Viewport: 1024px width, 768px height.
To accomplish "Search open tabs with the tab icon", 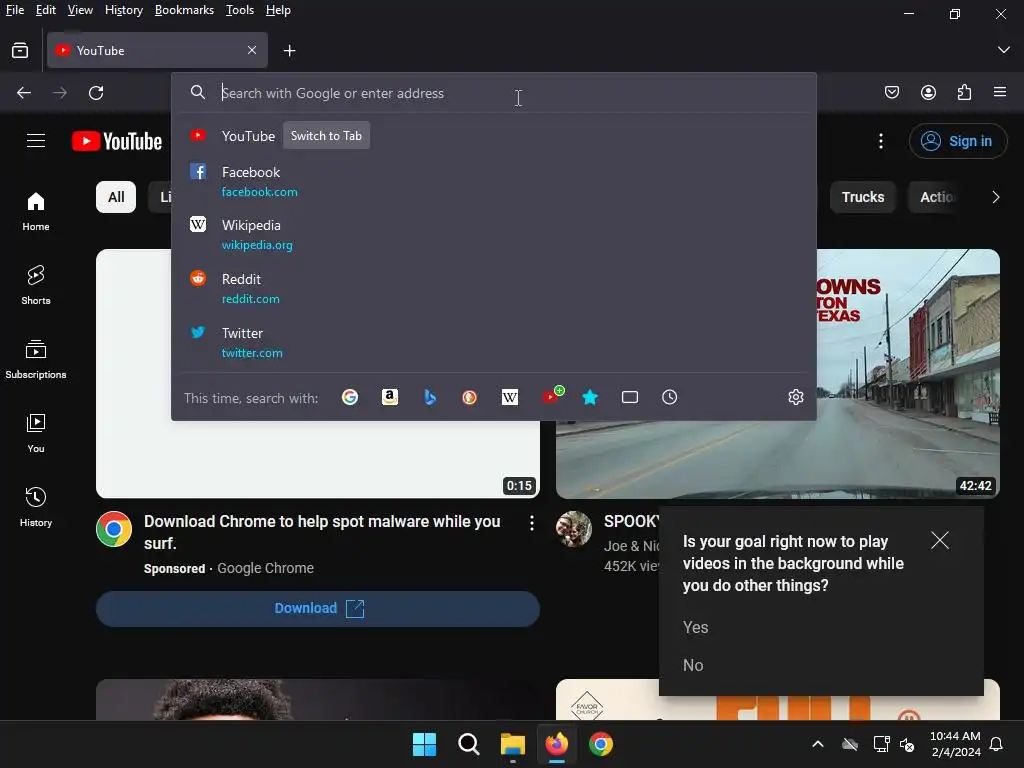I will click(x=630, y=397).
